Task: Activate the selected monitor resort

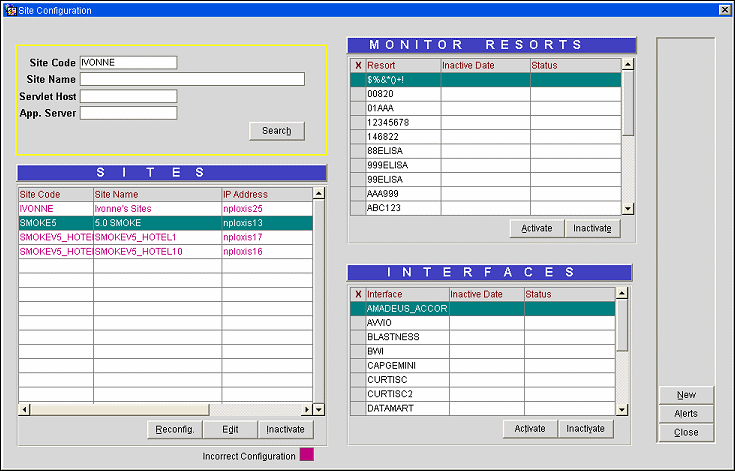Action: click(x=537, y=228)
